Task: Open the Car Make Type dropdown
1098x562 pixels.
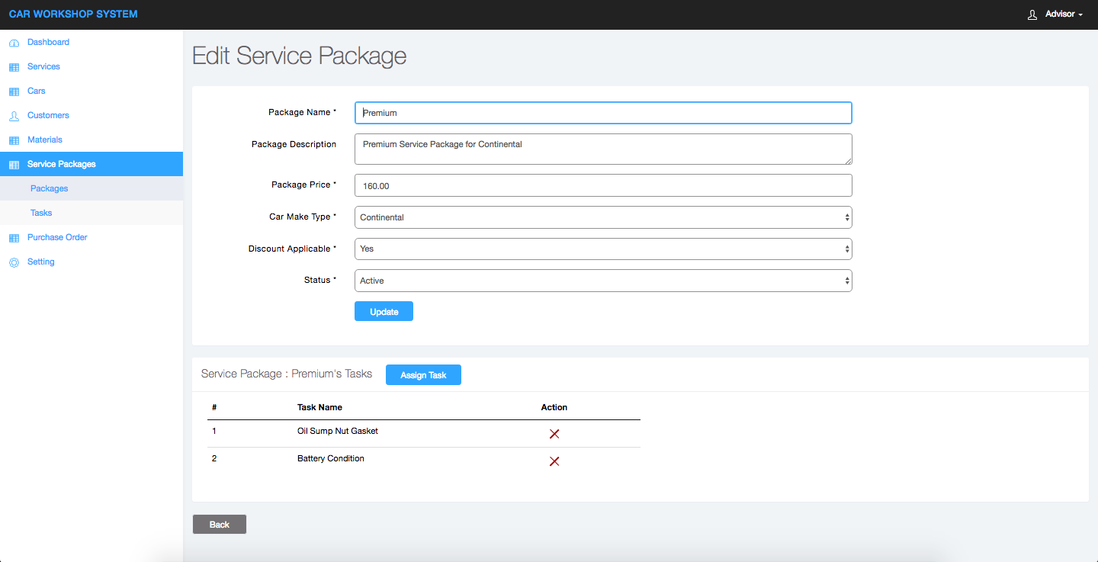Action: [603, 217]
